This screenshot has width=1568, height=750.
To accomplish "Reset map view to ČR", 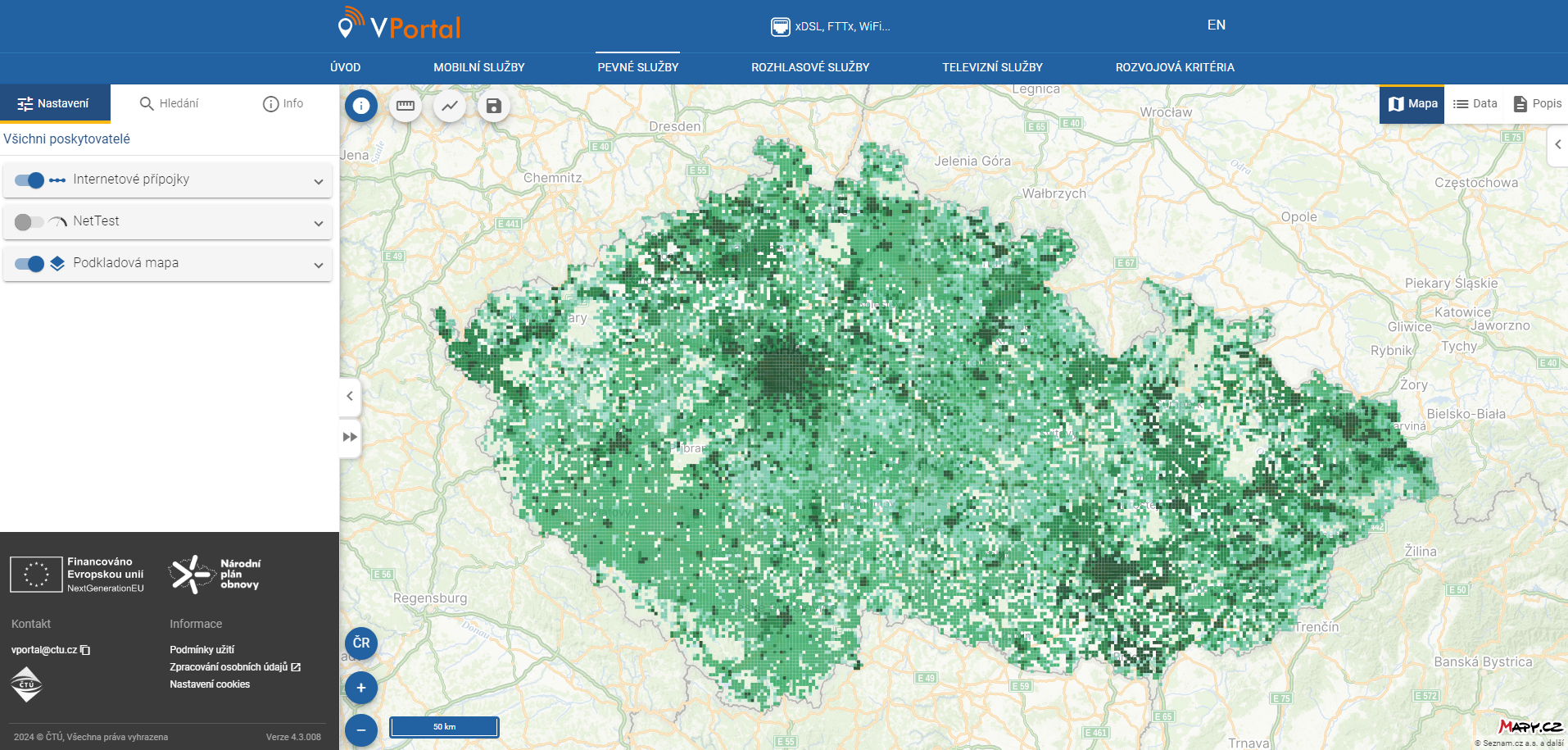I will pyautogui.click(x=361, y=643).
